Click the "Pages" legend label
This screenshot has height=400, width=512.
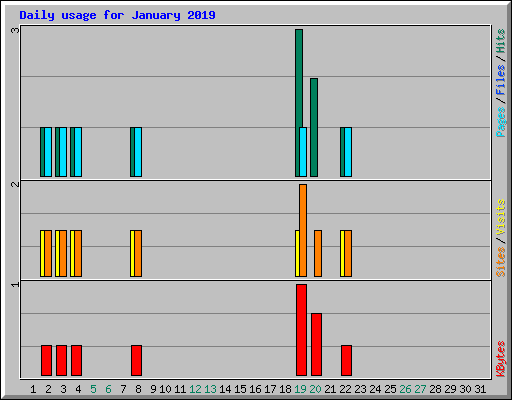[x=500, y=122]
